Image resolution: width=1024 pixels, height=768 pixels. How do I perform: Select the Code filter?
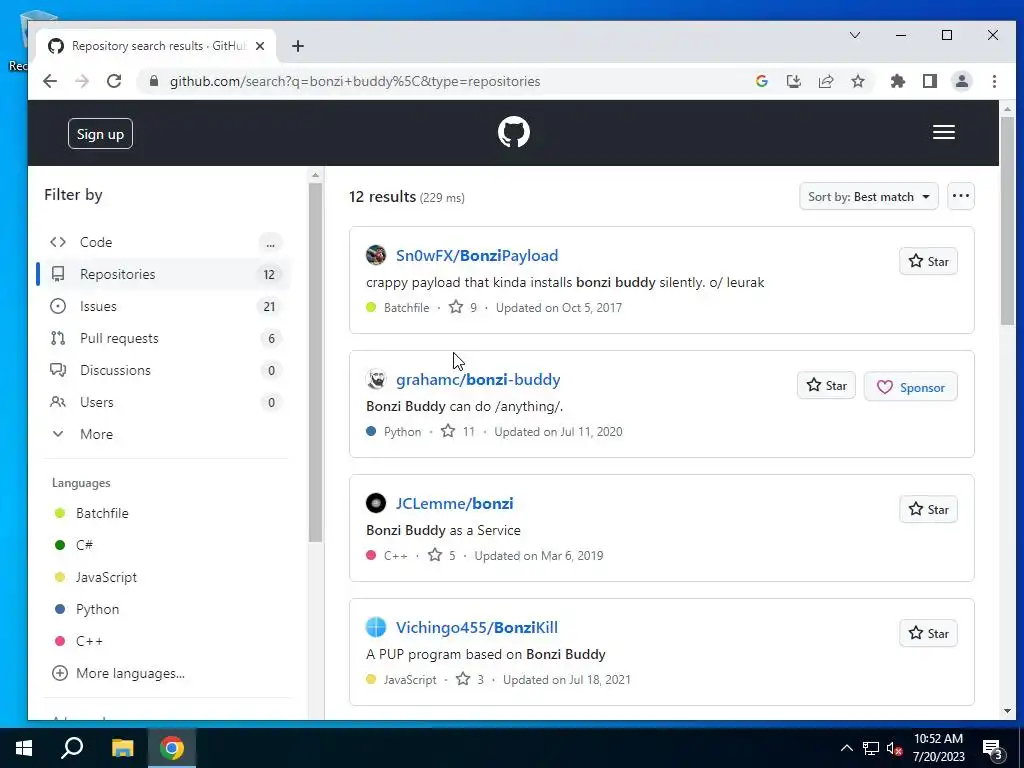click(166, 242)
